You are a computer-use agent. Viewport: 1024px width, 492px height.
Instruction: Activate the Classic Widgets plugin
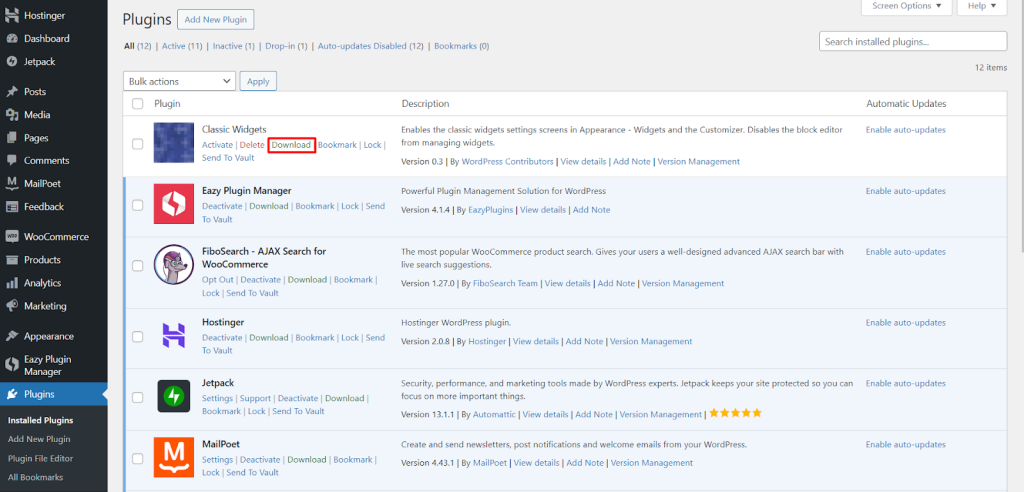click(217, 144)
